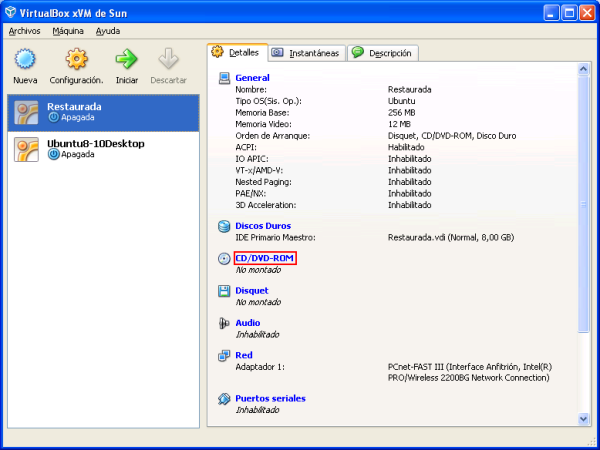Screen dimensions: 600x450
Task: Click the CD disc icon next to CD/DVD-ROM
Action: (x=224, y=259)
